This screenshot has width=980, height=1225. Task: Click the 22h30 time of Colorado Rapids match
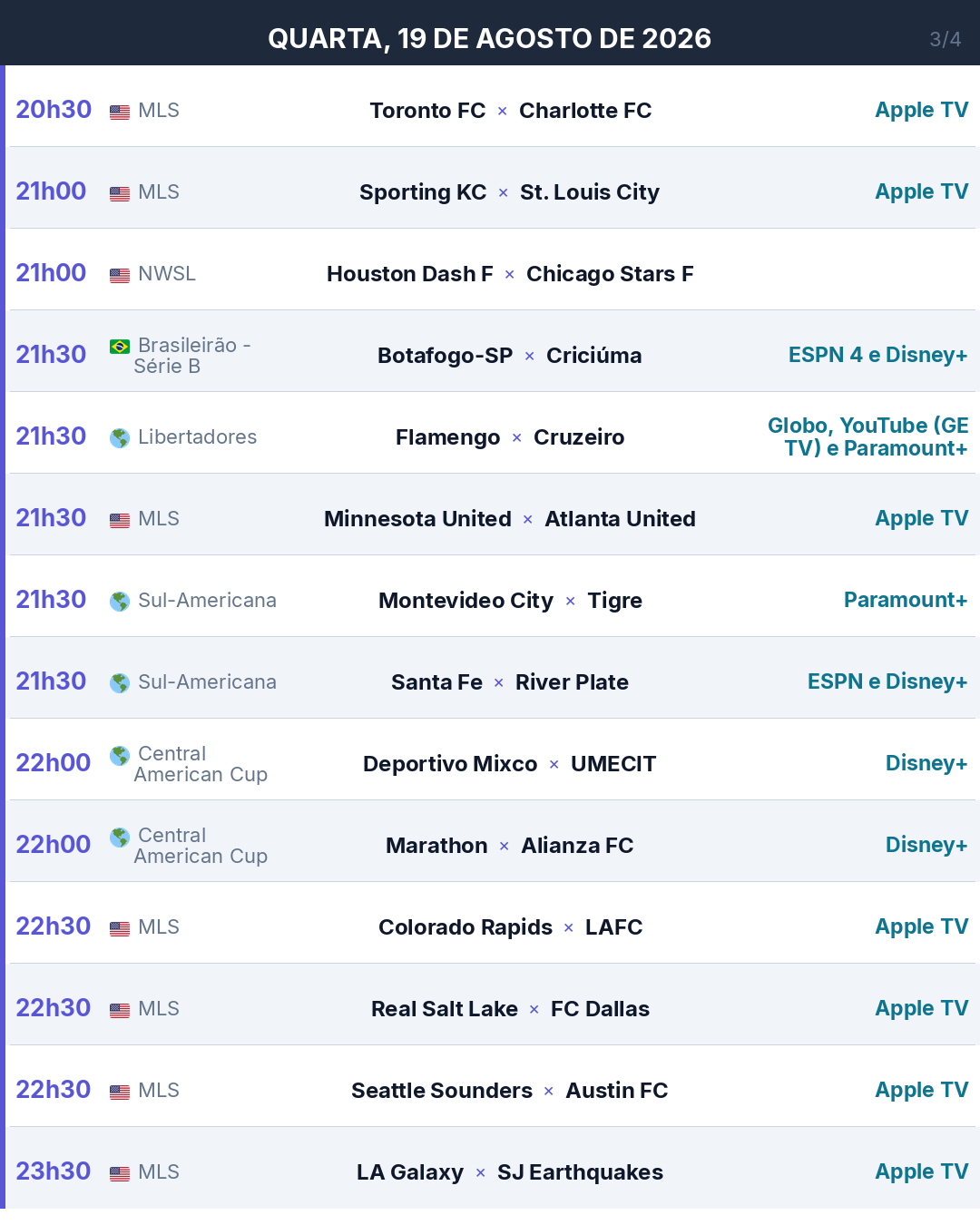[54, 926]
